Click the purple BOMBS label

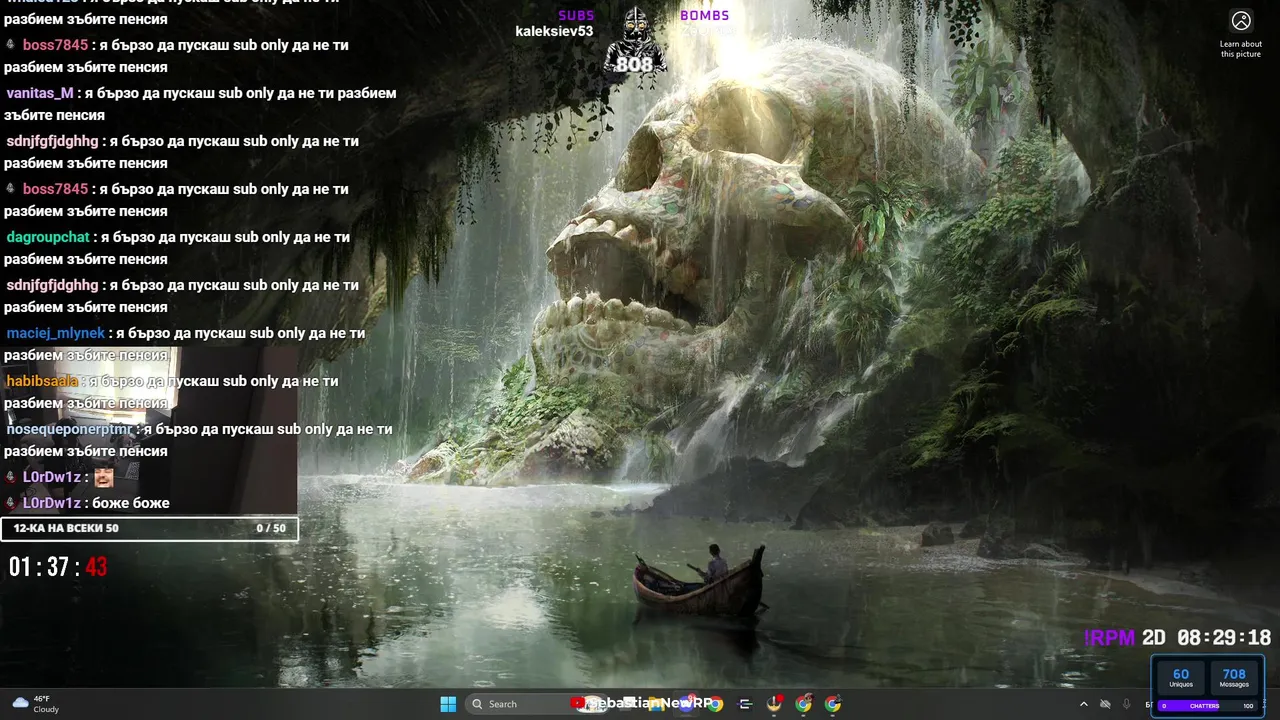point(705,15)
